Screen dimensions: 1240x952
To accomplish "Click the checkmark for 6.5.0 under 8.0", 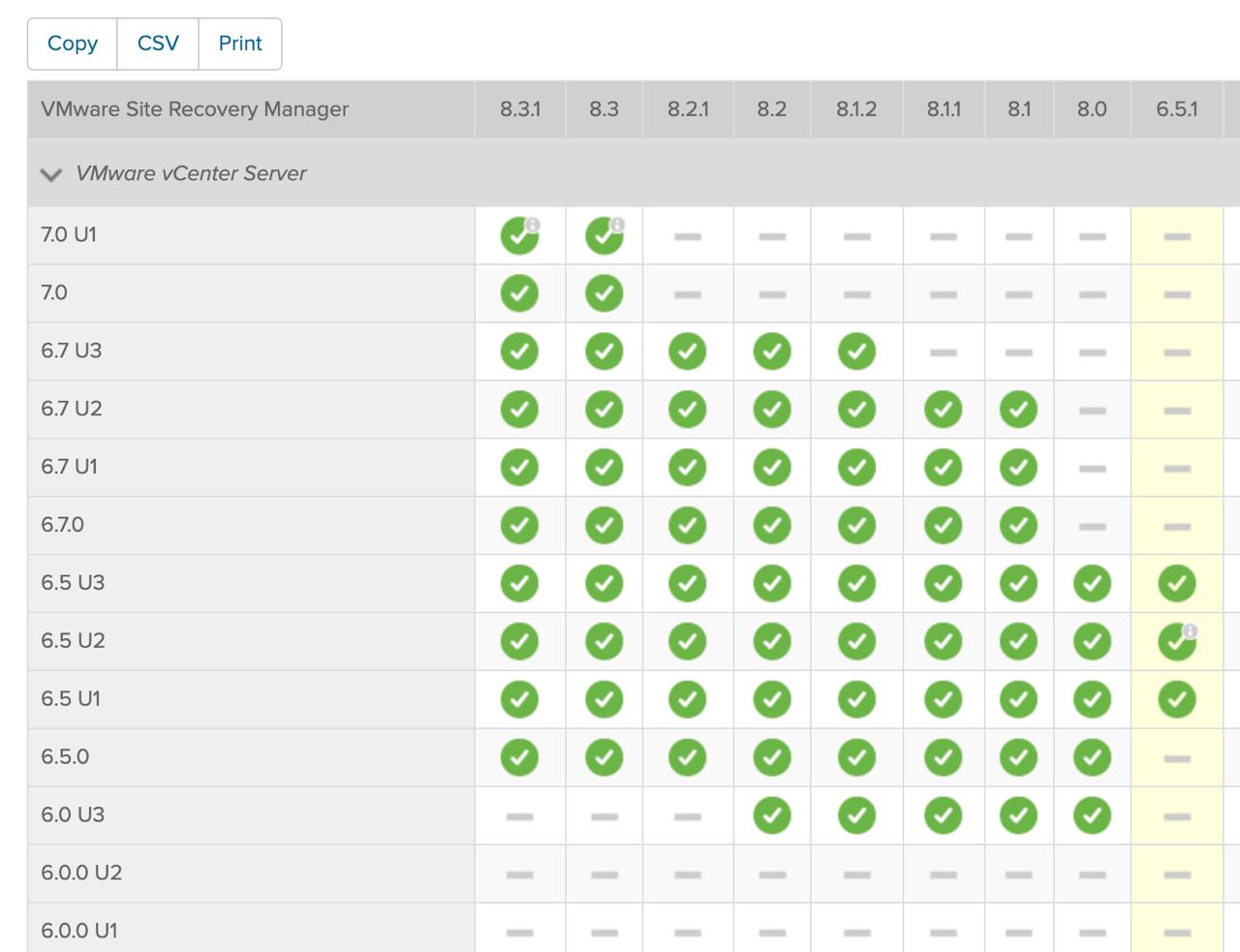I will pyautogui.click(x=1092, y=757).
